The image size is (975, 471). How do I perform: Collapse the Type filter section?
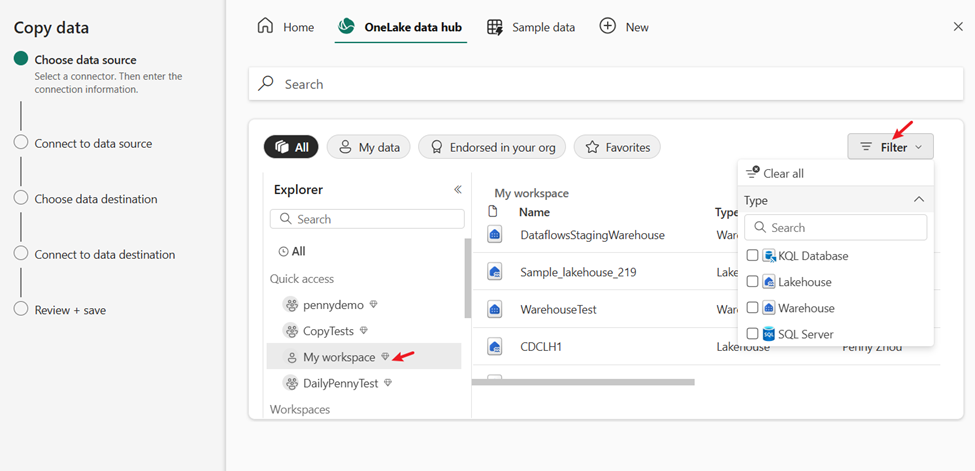coord(918,200)
